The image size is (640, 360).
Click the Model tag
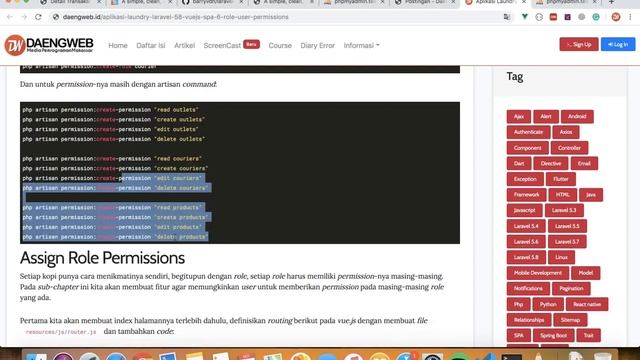pyautogui.click(x=586, y=273)
